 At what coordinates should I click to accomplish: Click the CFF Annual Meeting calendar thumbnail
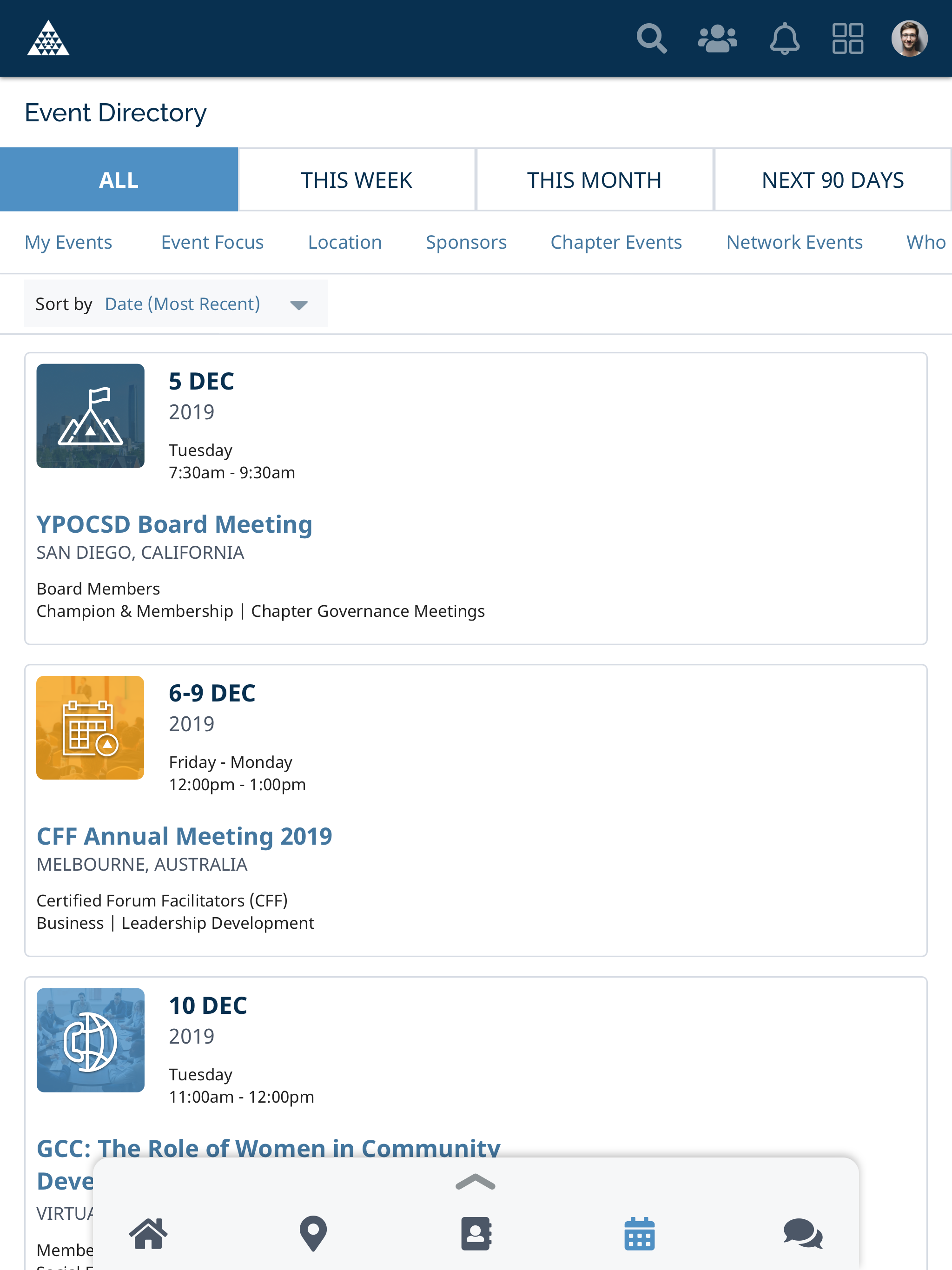91,728
